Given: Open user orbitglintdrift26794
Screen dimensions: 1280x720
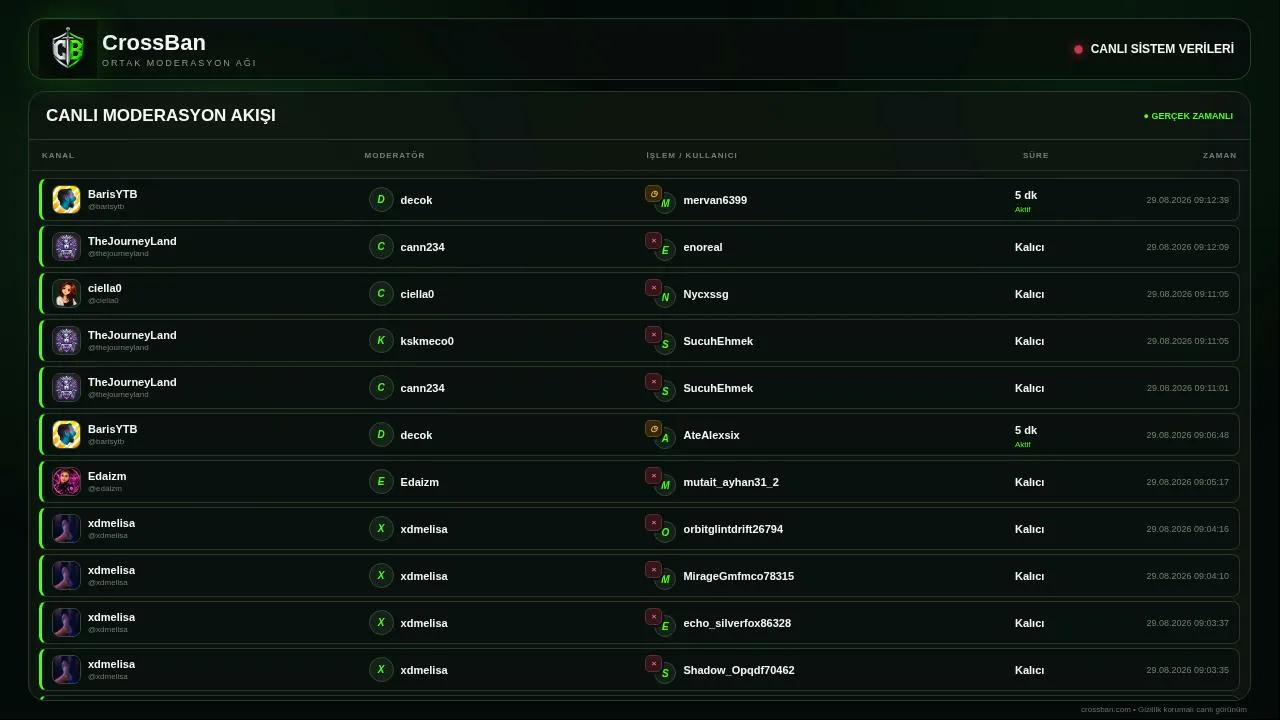Looking at the screenshot, I should point(733,529).
